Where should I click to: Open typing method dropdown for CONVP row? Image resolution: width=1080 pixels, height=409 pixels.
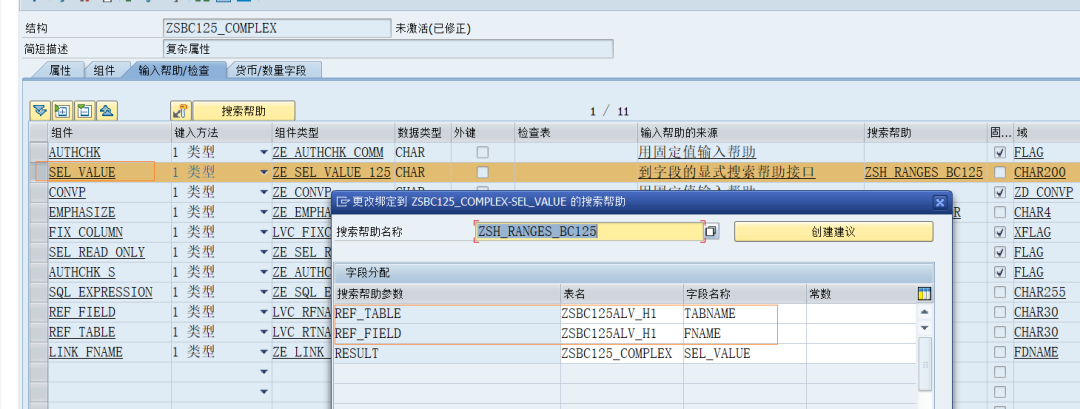pos(263,192)
